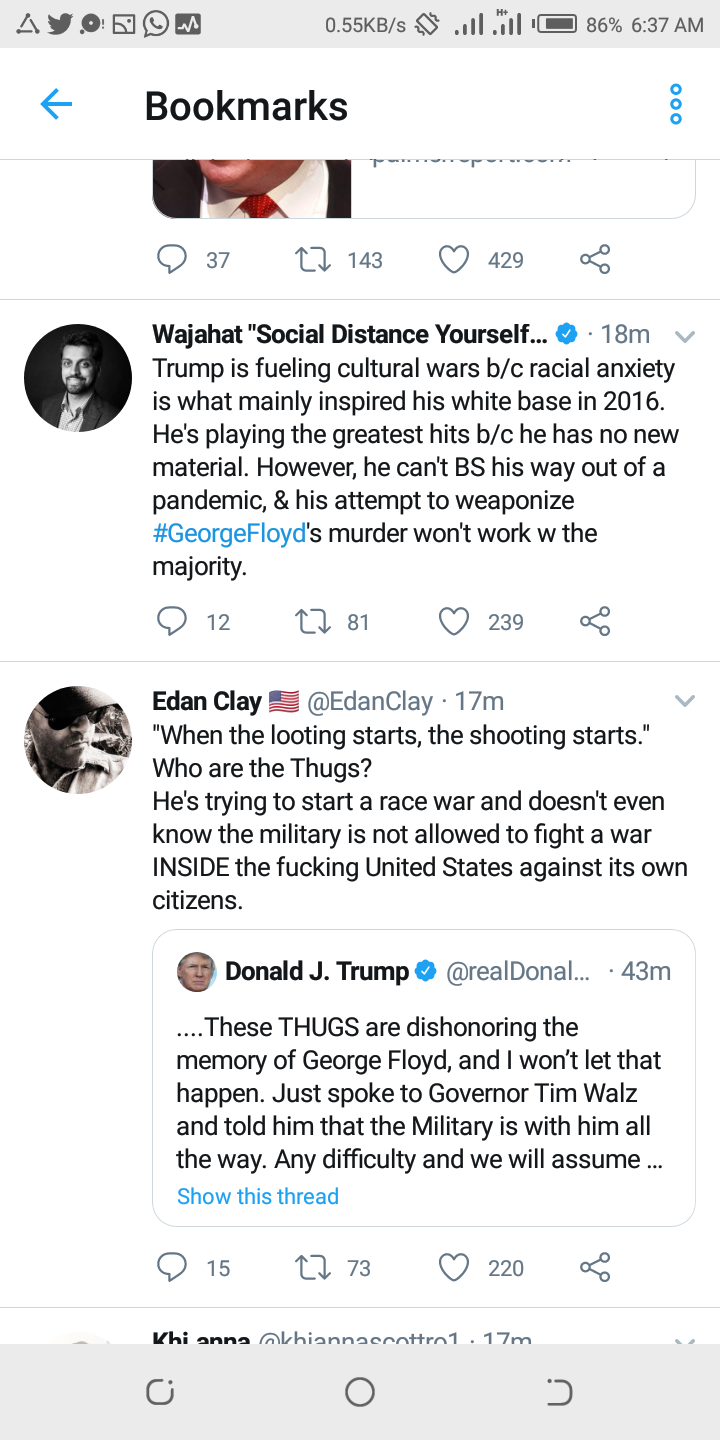Share Wajahat's tweet via share icon
The height and width of the screenshot is (1440, 720).
pos(595,622)
